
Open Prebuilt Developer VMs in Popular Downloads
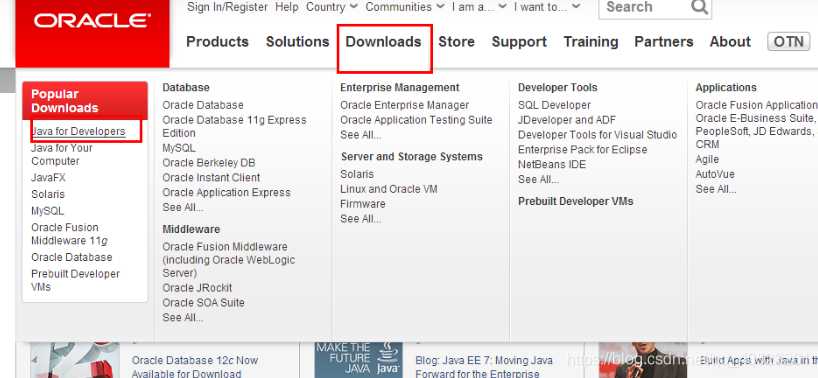coord(75,280)
